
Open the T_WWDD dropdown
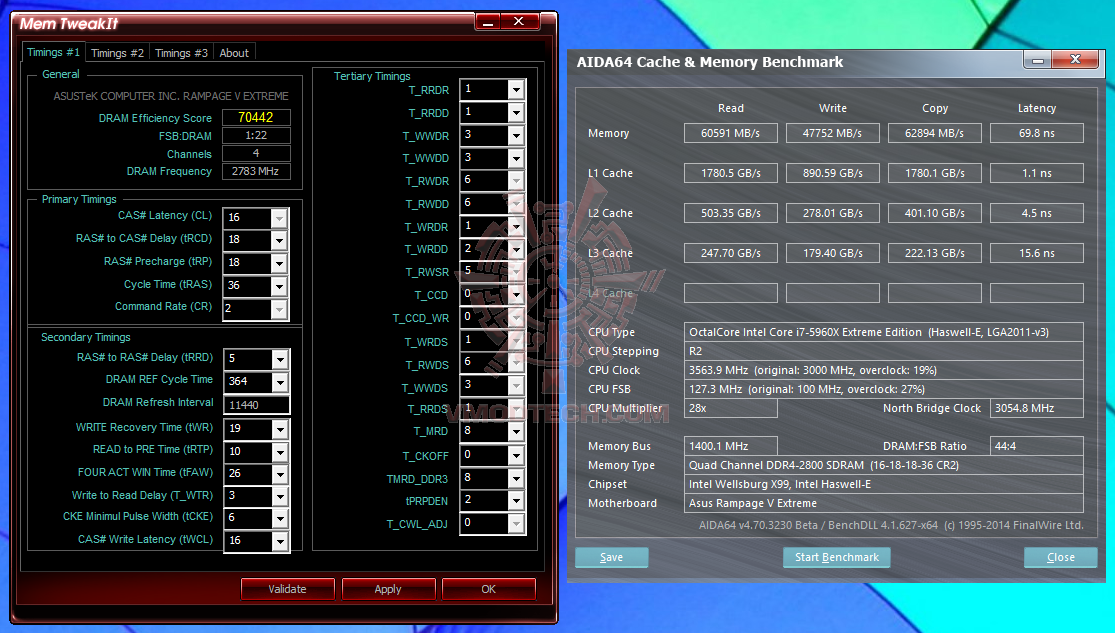(516, 158)
